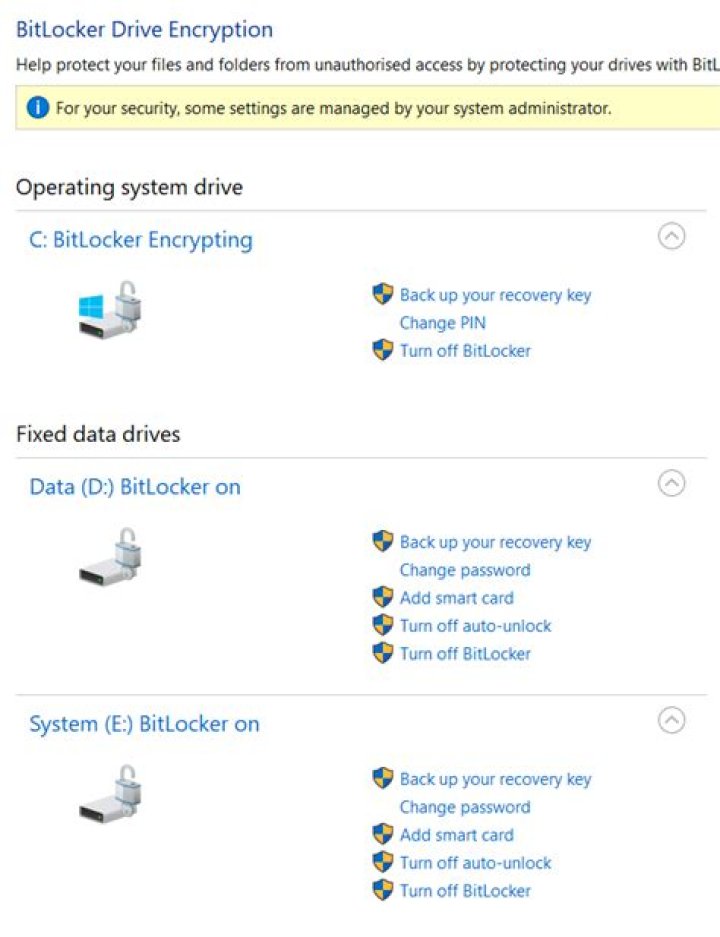
Task: Click the System (E:) drive padlock icon
Action: point(110,794)
